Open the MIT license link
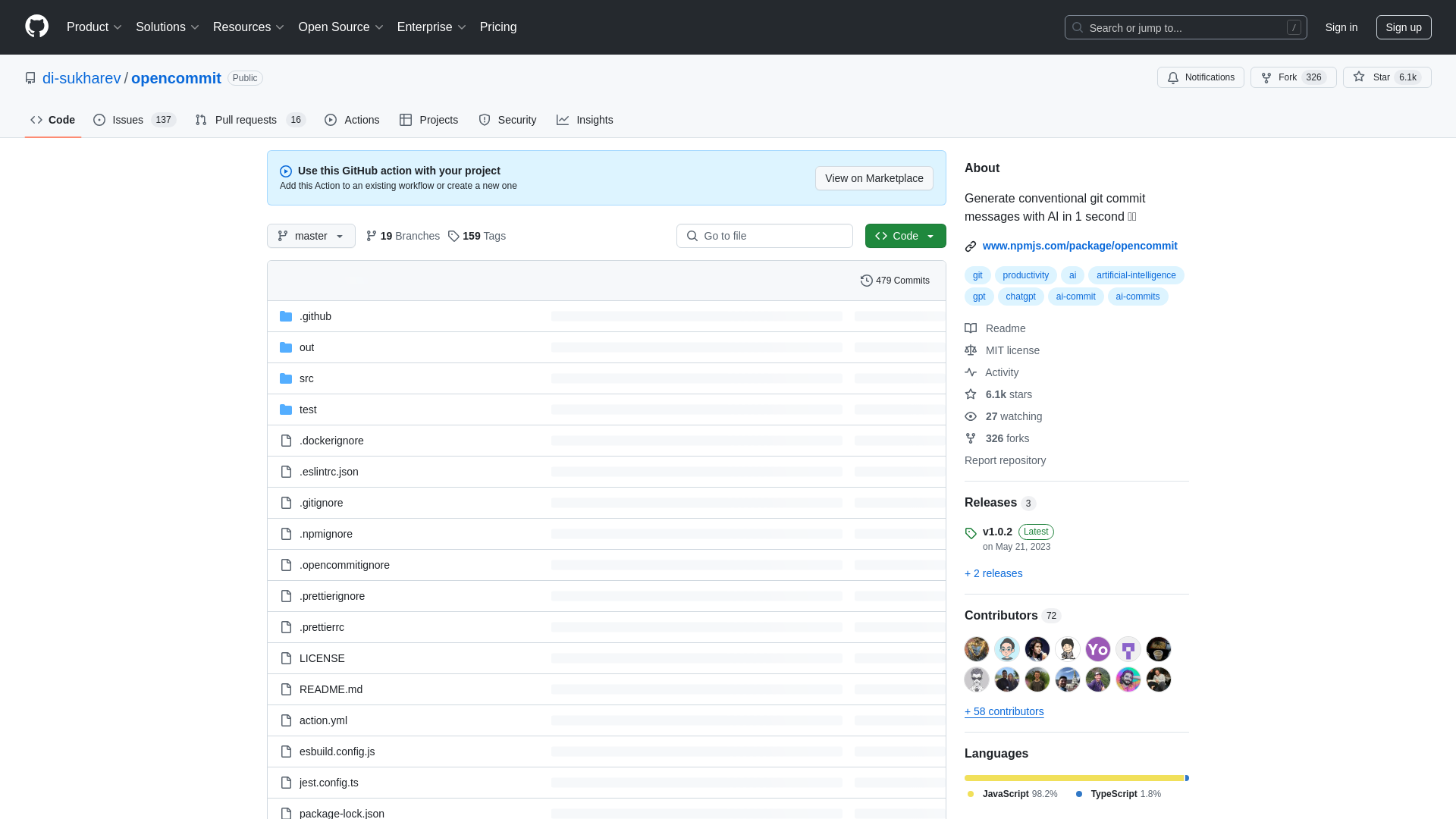Image resolution: width=1456 pixels, height=819 pixels. (x=1003, y=350)
